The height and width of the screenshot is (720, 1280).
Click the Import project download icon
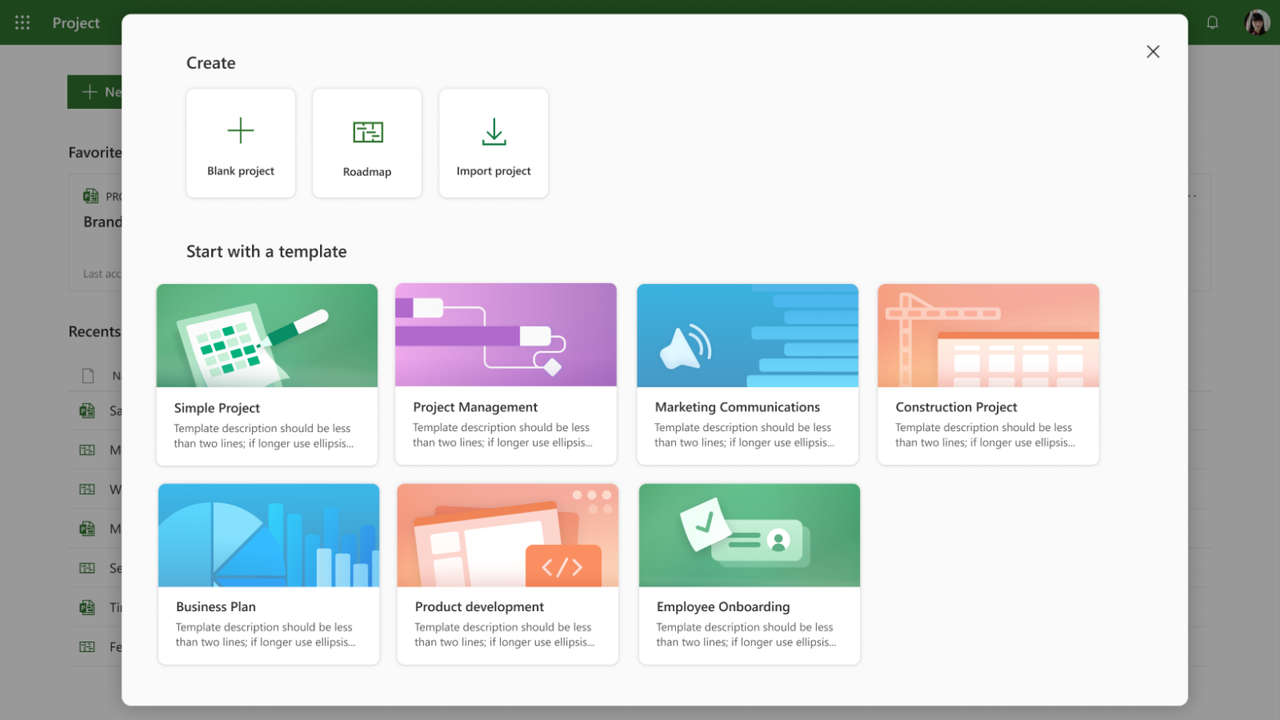pos(493,131)
